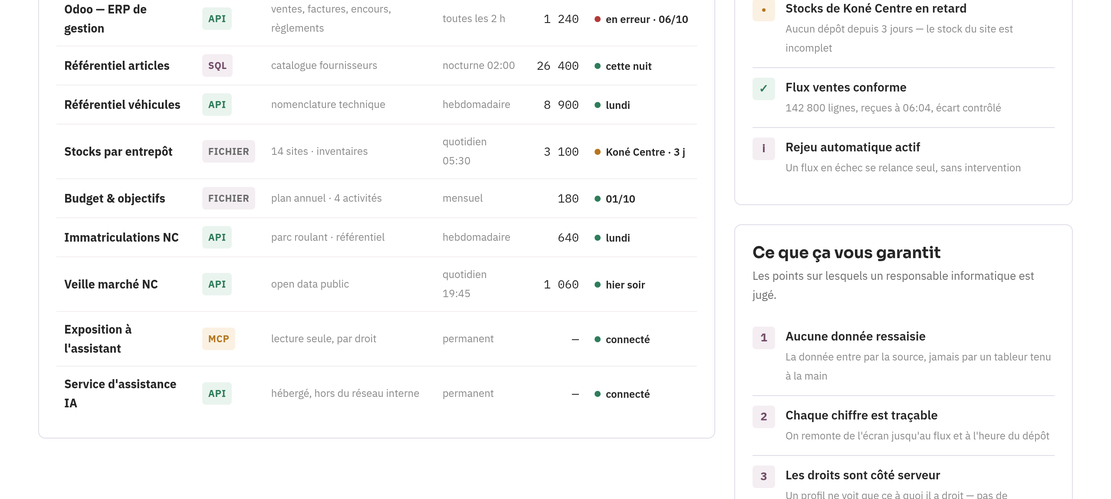Image resolution: width=1111 pixels, height=499 pixels.
Task: Click the FICHIER badge for Budget & objectifs
Action: [228, 198]
